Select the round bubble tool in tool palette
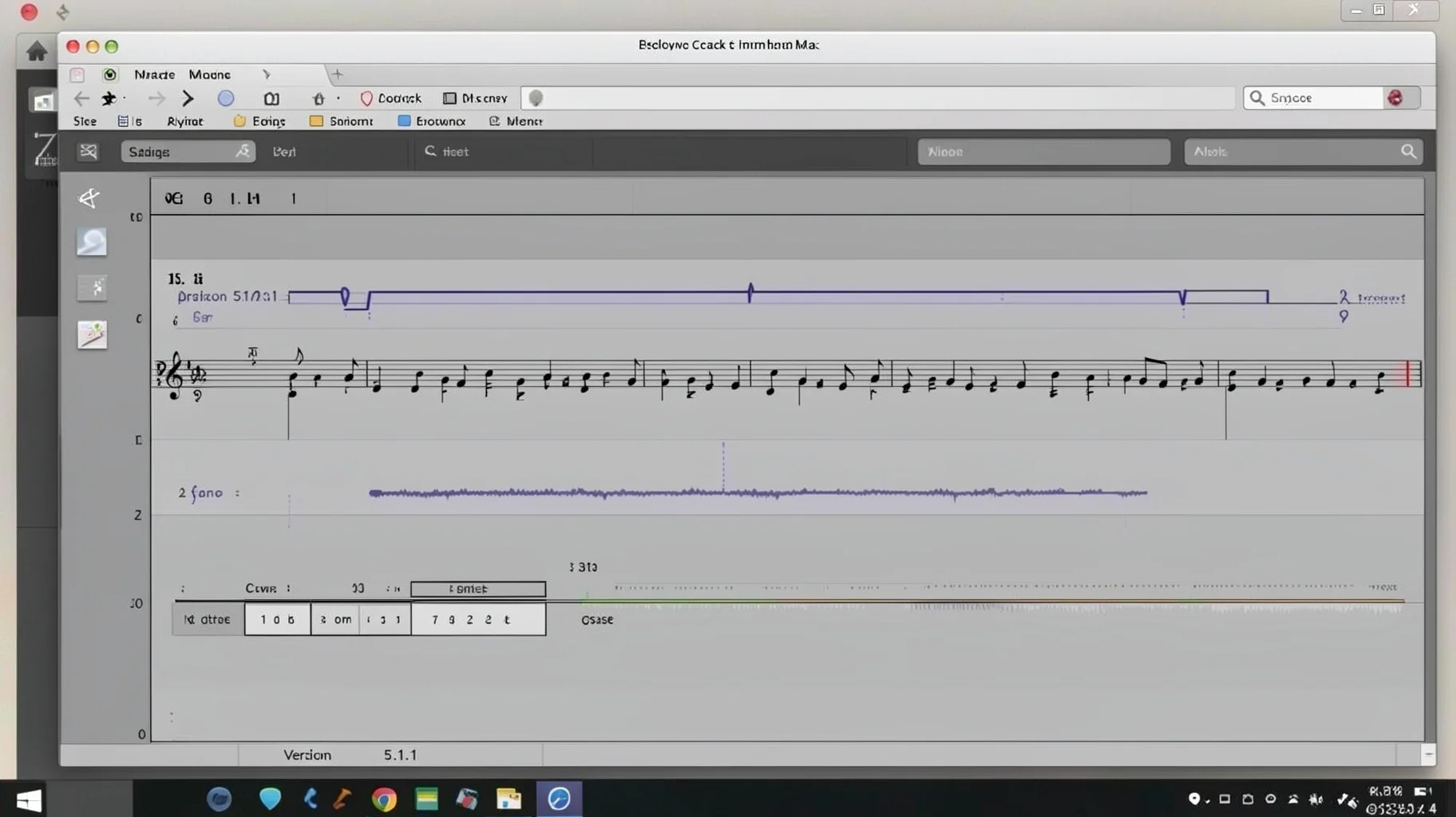 (92, 242)
